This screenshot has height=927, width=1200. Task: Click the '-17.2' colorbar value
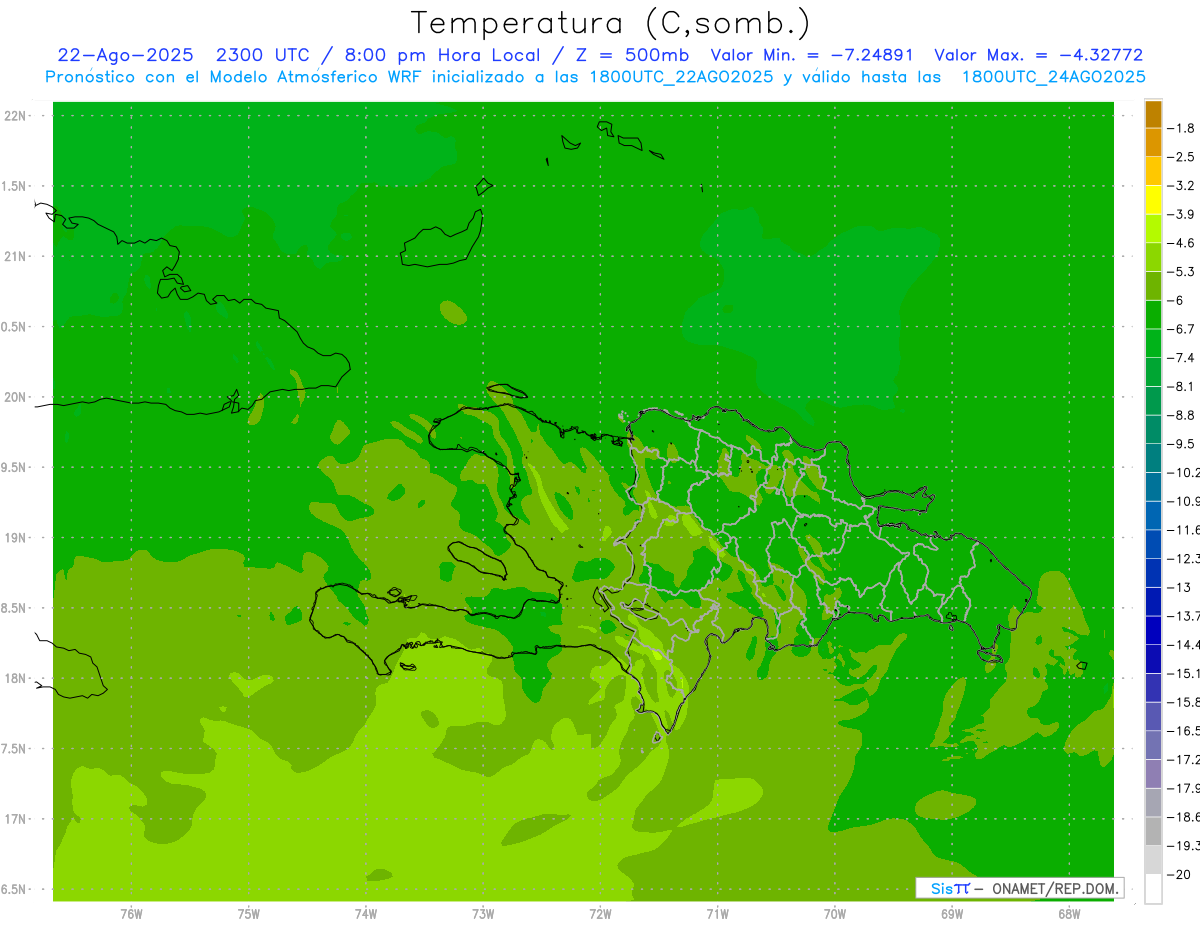pos(1184,759)
